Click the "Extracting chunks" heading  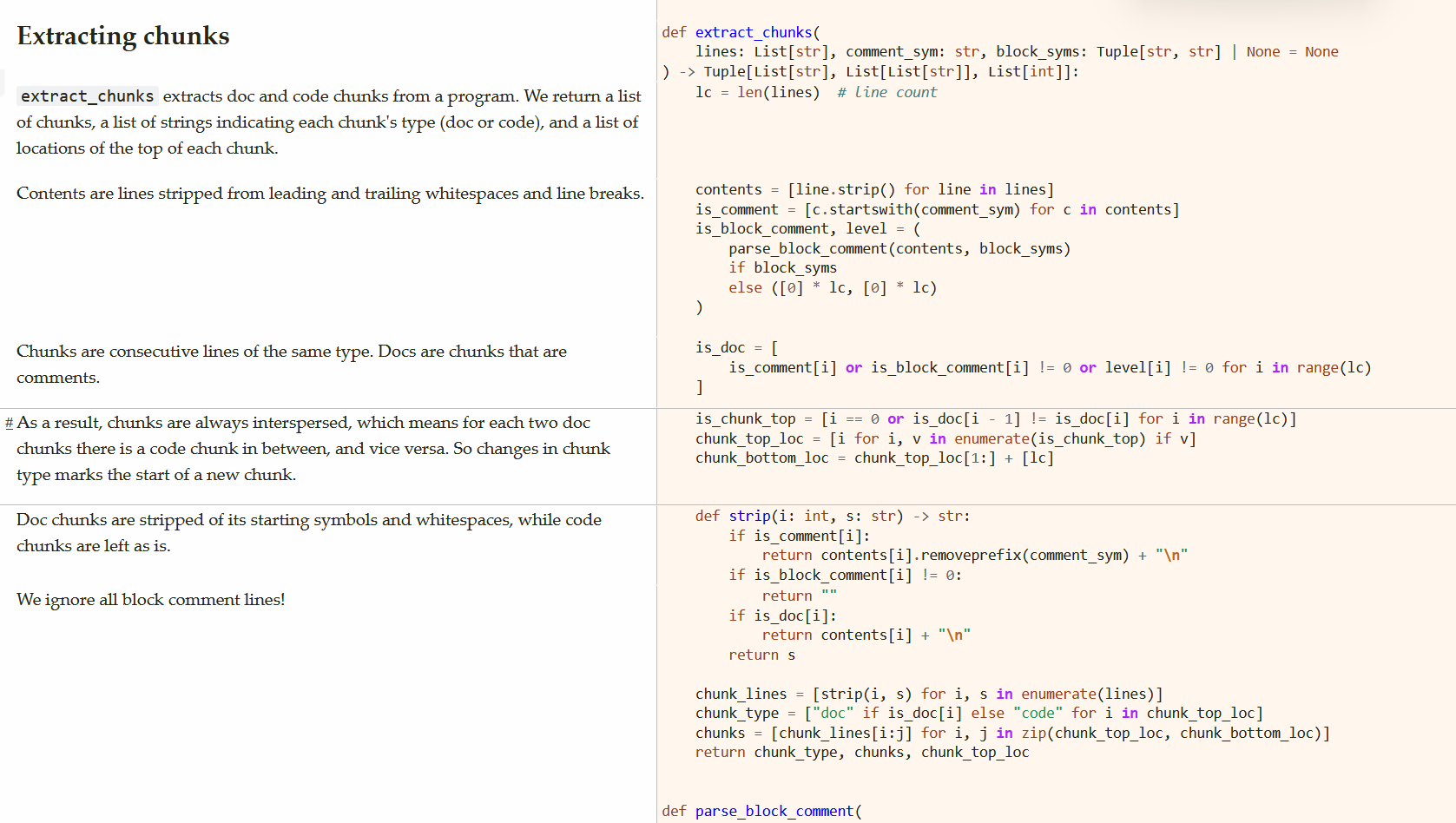(x=123, y=36)
